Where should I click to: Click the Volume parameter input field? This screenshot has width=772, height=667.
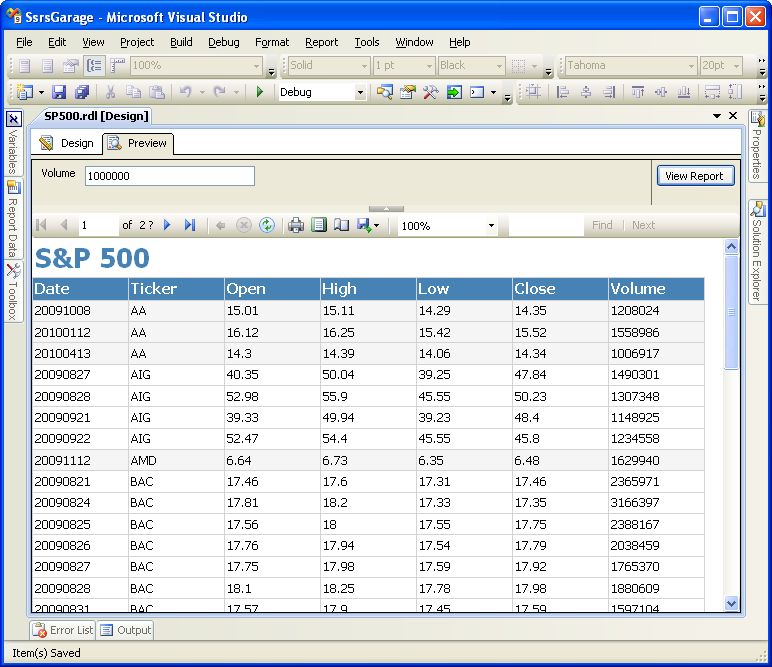(169, 176)
